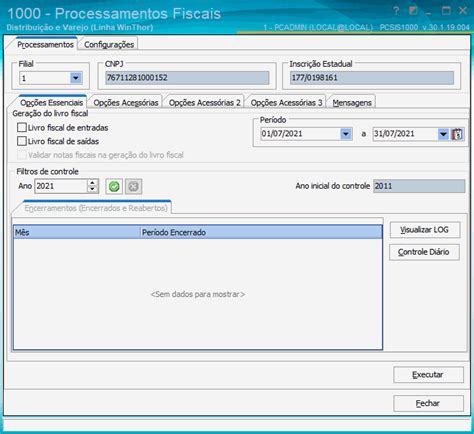
Task: Go to the Mensagens tab
Action: pyautogui.click(x=352, y=102)
